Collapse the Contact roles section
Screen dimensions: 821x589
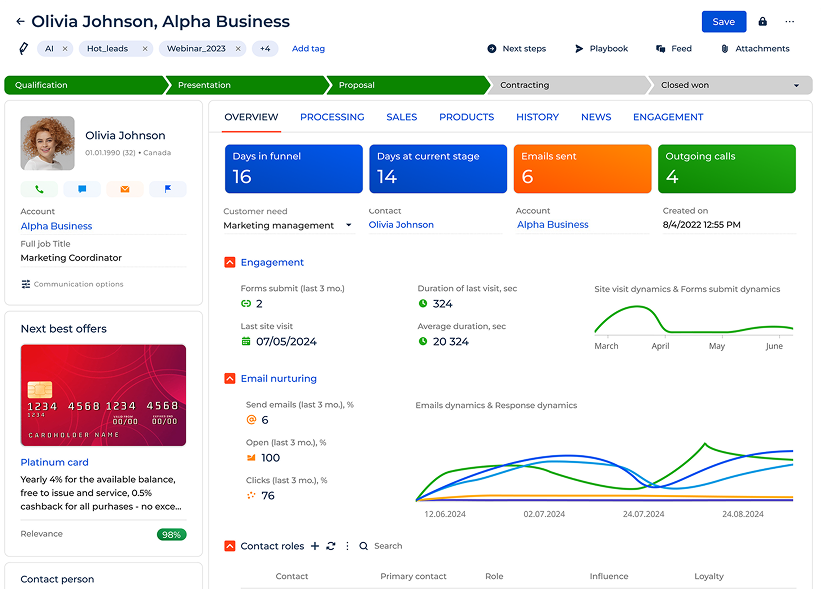(x=229, y=546)
